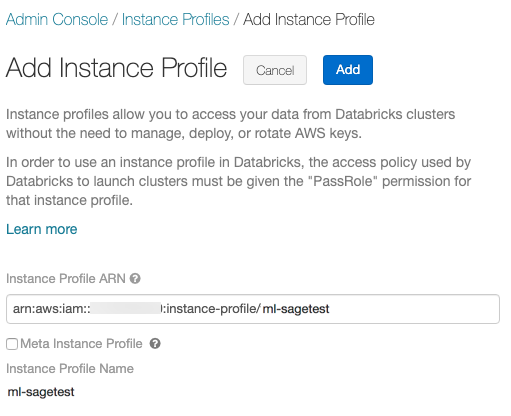The image size is (511, 416).
Task: Enable the Meta Instance Profile checkbox
Action: tap(12, 344)
